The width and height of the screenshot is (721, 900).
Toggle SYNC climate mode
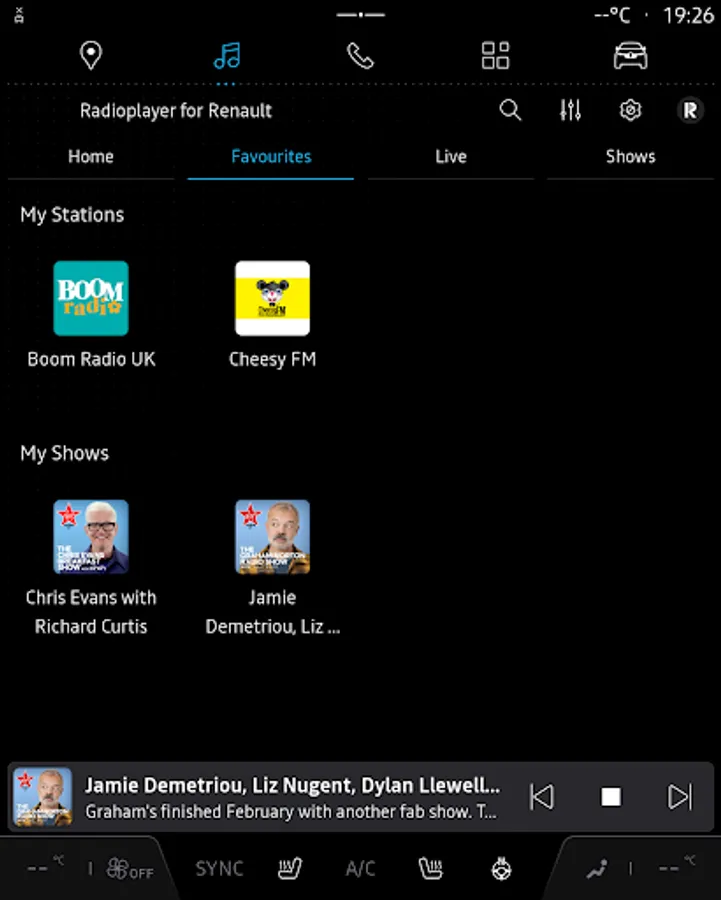coord(219,868)
